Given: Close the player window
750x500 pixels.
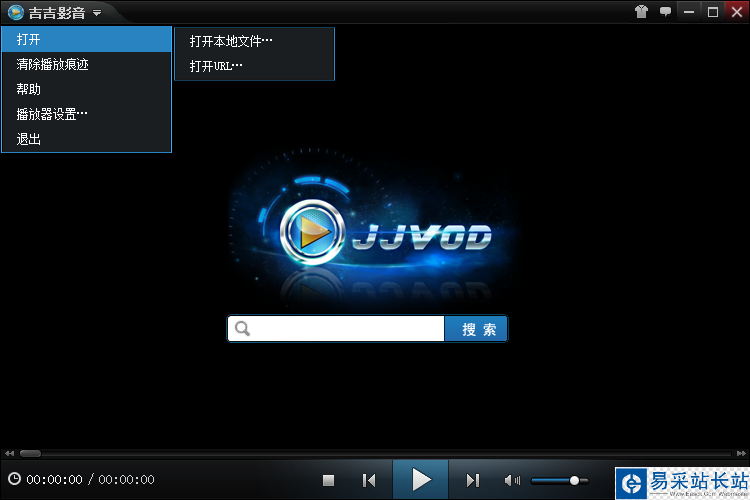Looking at the screenshot, I should point(737,11).
